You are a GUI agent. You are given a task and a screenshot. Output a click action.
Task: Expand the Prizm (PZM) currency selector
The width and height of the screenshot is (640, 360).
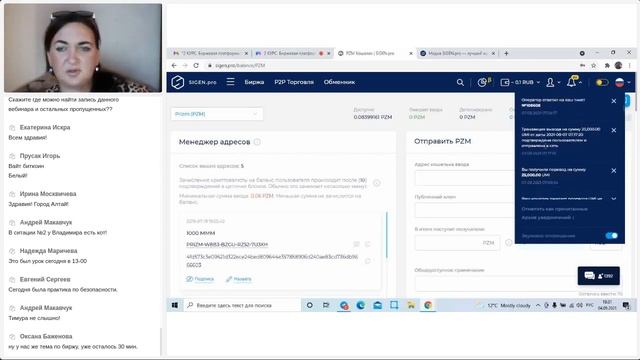217,114
